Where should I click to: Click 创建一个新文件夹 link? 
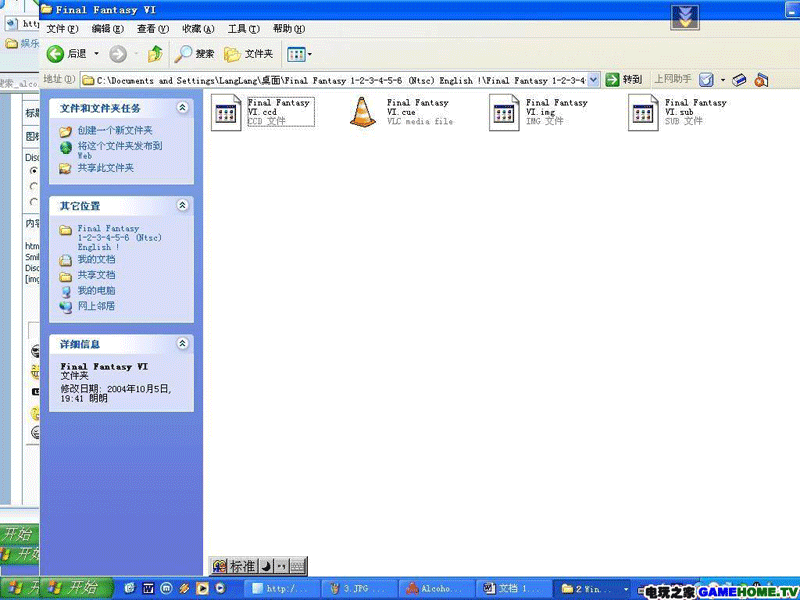[115, 131]
